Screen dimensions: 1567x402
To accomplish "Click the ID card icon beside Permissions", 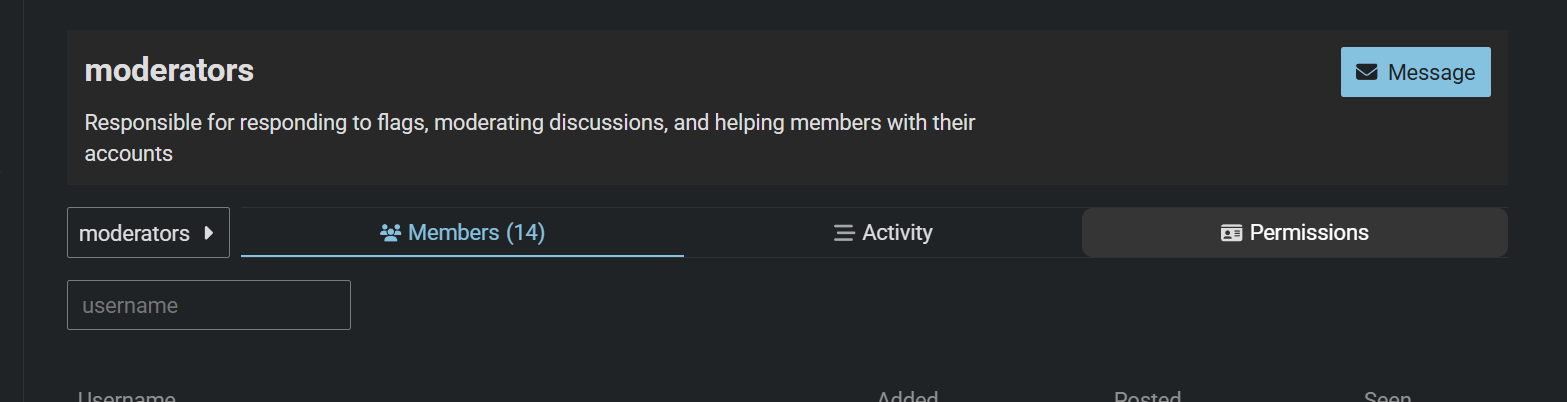I will [x=1231, y=233].
